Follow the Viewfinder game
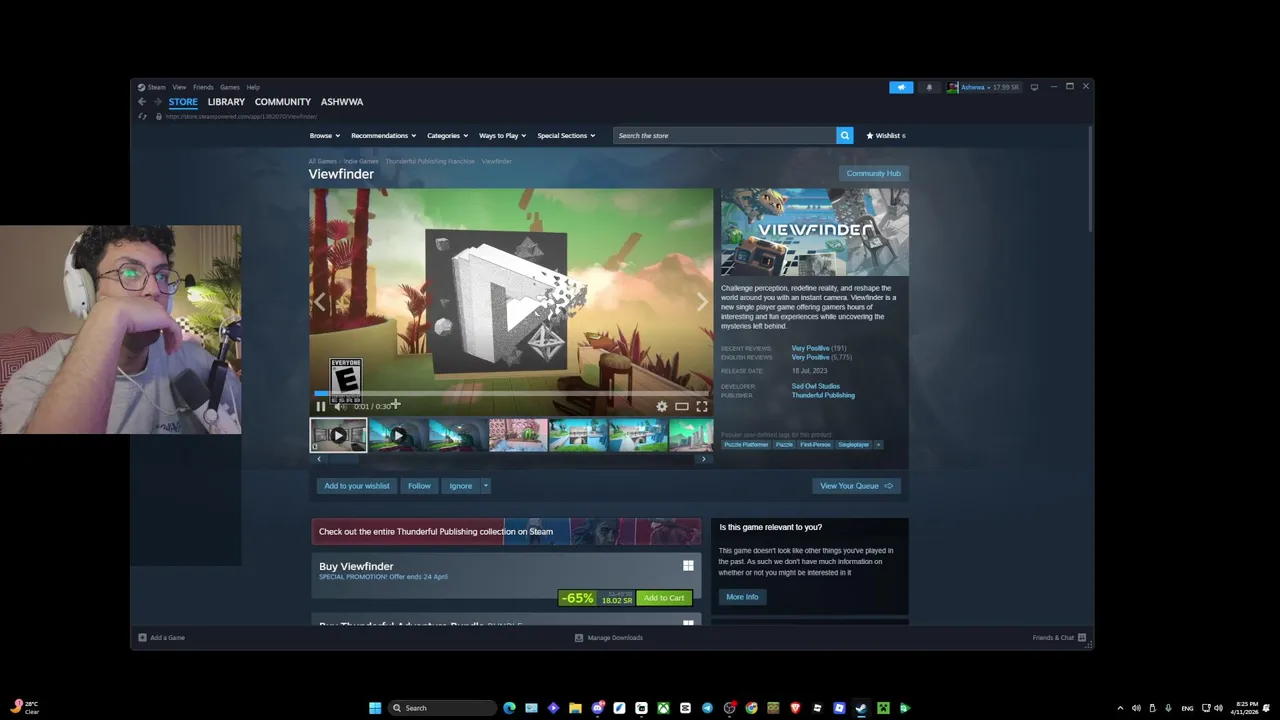Image resolution: width=1280 pixels, height=720 pixels. pos(419,486)
